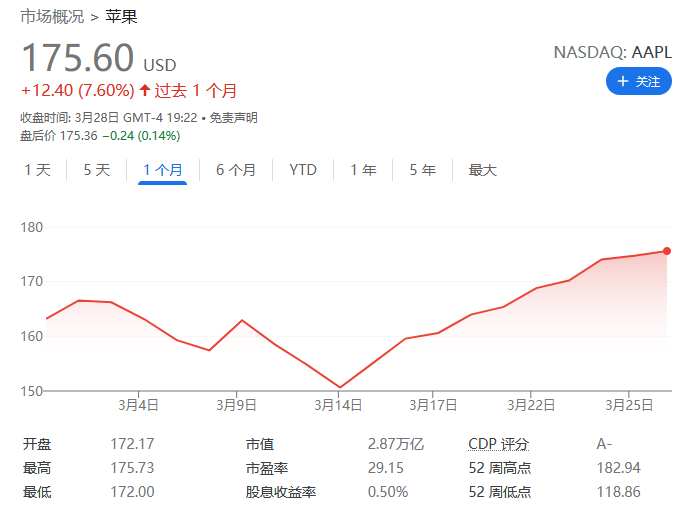The width and height of the screenshot is (688, 517).
Task: Click the 收盘时间 closing time text
Action: coord(109,118)
